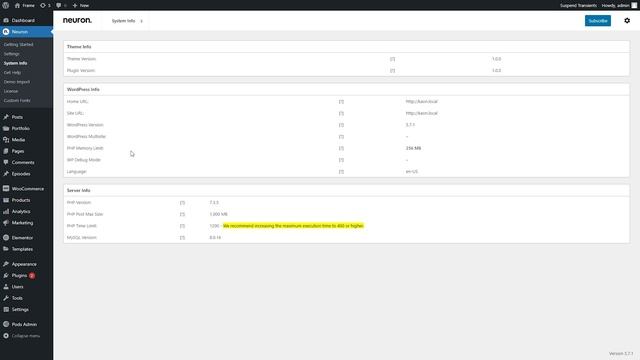Click the Site URL value text
This screenshot has width=640, height=360.
421,113
